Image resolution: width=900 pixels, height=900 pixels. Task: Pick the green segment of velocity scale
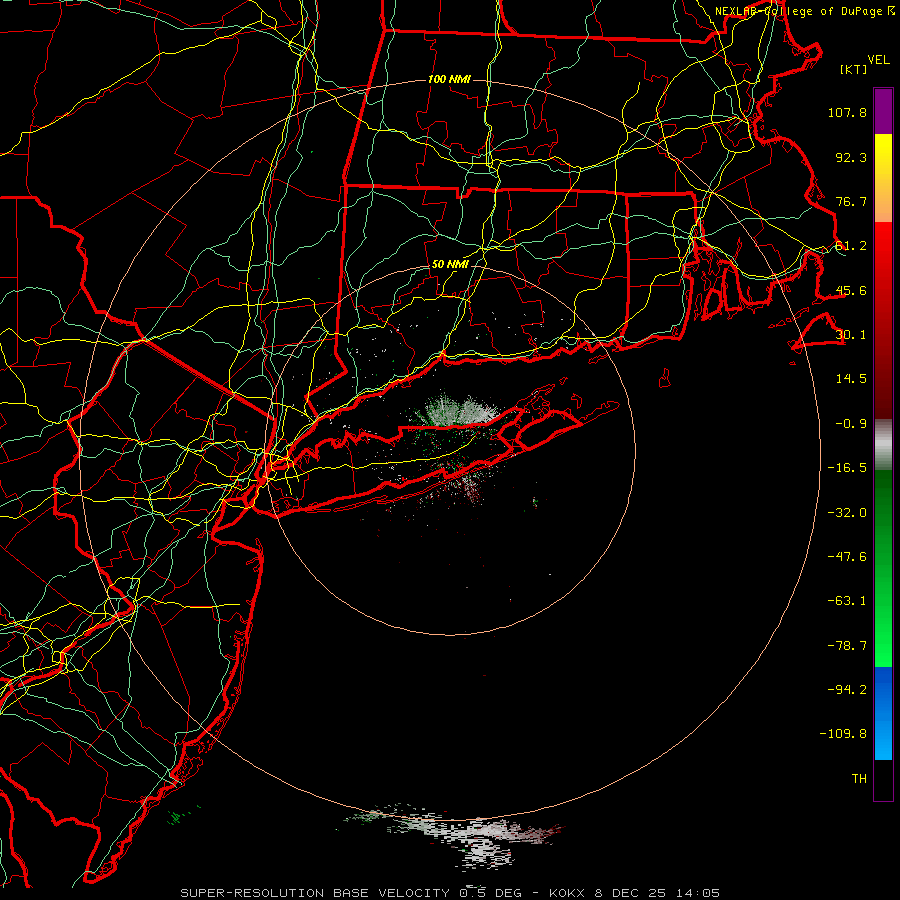883,568
